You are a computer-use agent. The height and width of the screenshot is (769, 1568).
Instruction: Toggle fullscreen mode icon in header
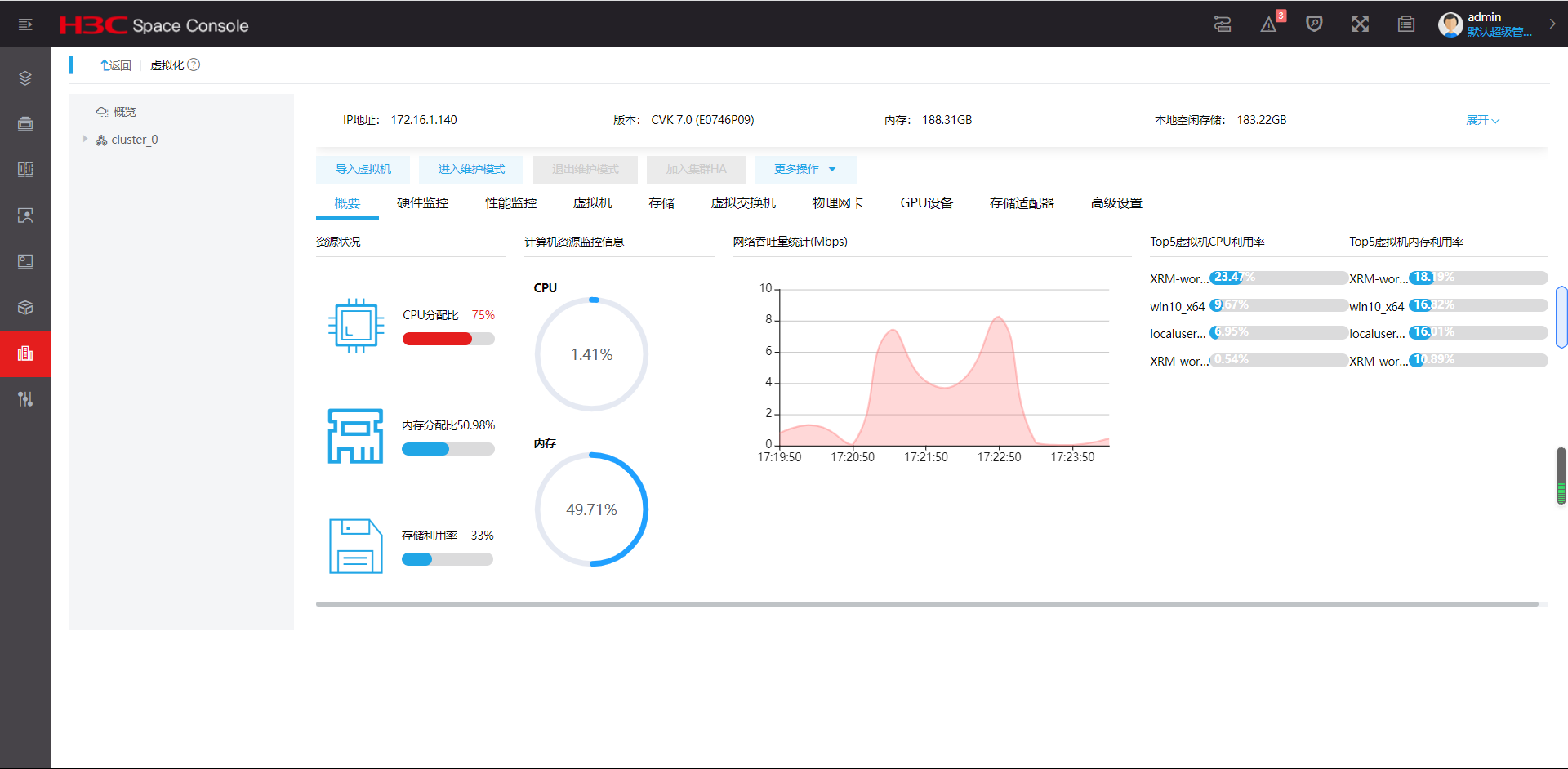[x=1360, y=24]
